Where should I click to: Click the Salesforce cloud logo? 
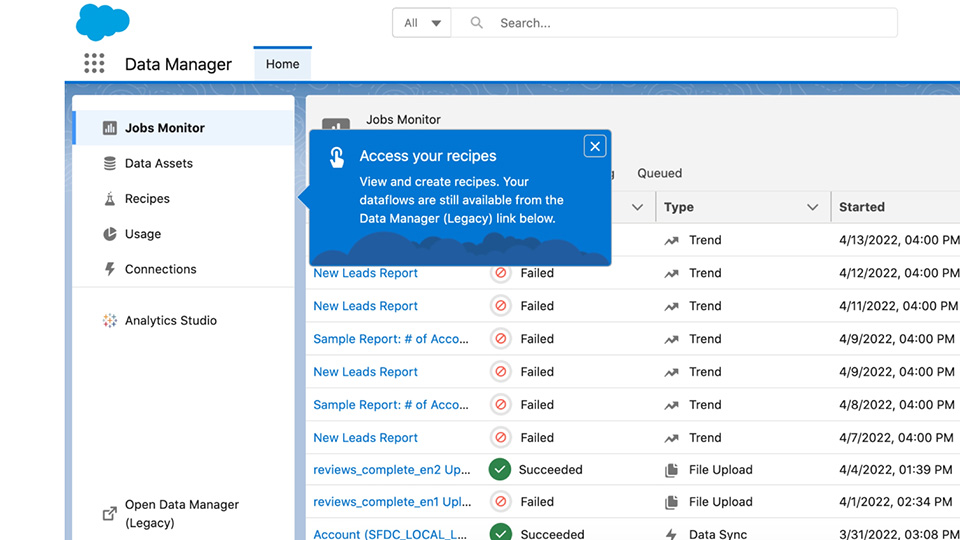point(103,22)
